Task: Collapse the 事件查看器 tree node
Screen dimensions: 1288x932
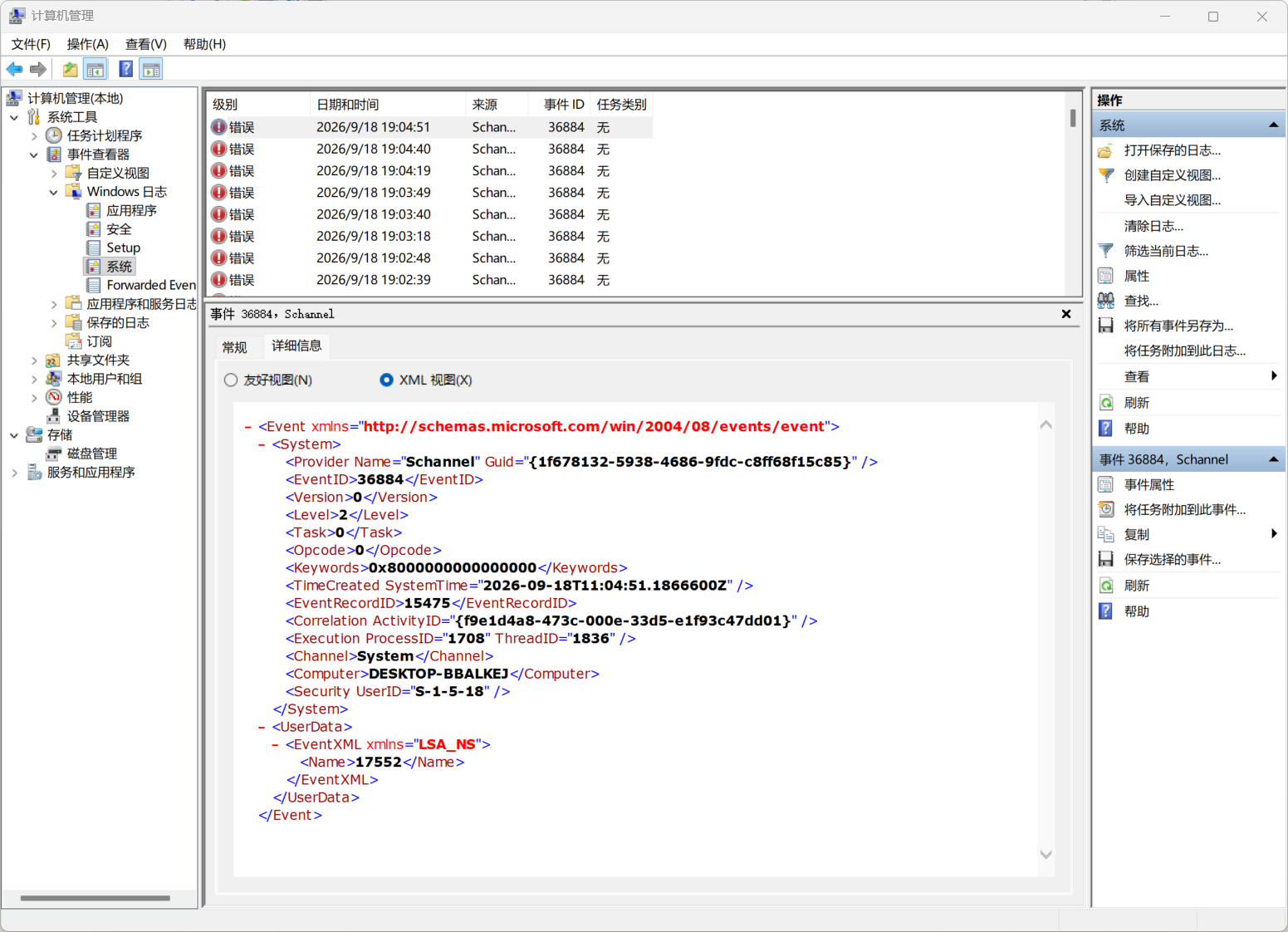Action: (34, 155)
